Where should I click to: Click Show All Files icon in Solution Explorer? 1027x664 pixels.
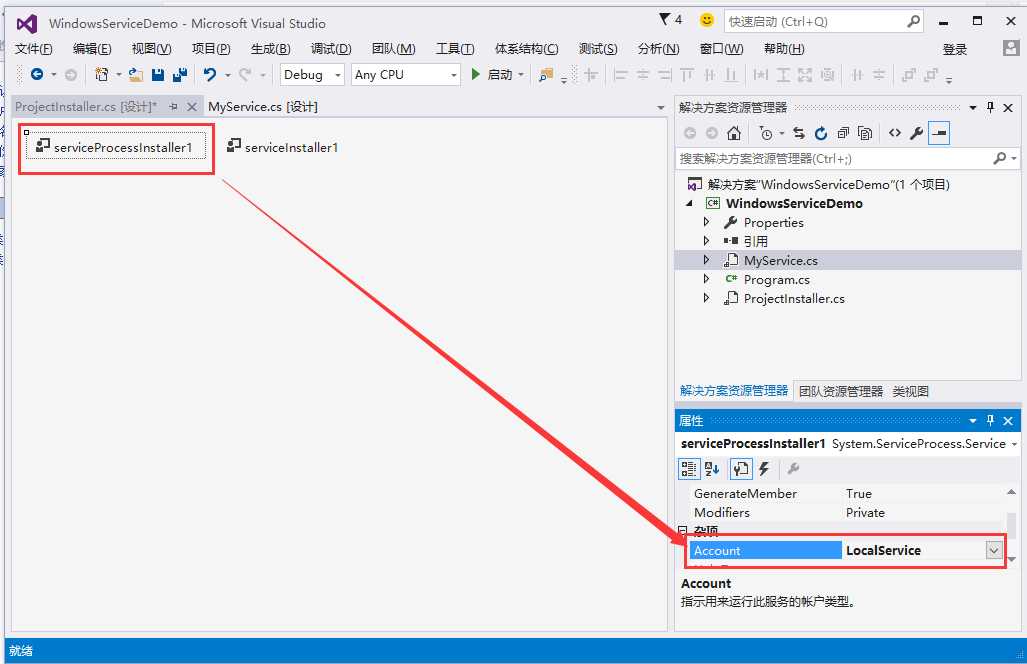865,134
